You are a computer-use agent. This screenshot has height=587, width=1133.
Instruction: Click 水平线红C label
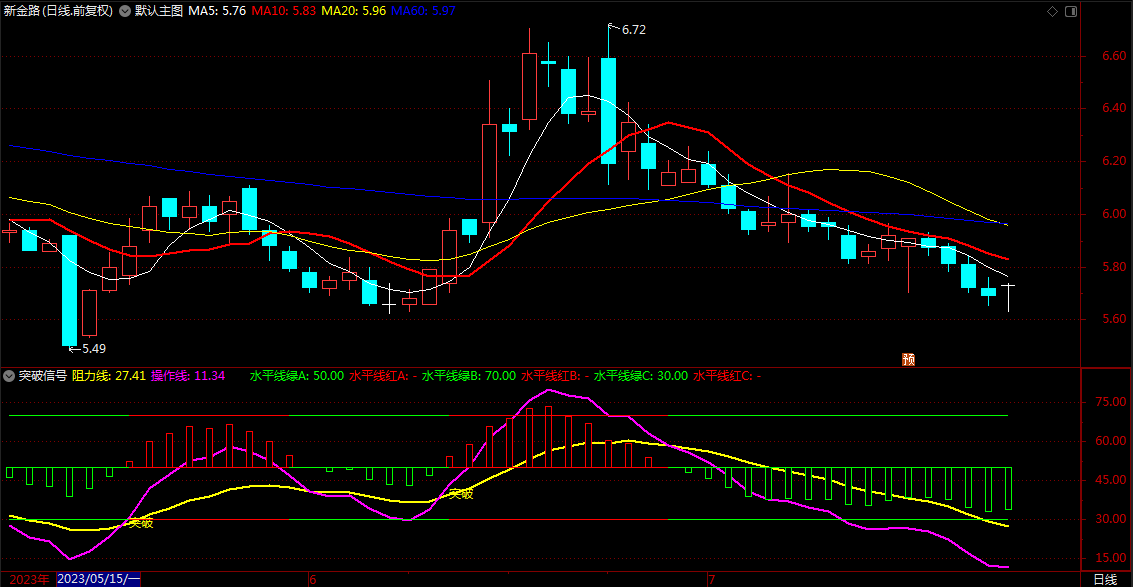pyautogui.click(x=727, y=376)
